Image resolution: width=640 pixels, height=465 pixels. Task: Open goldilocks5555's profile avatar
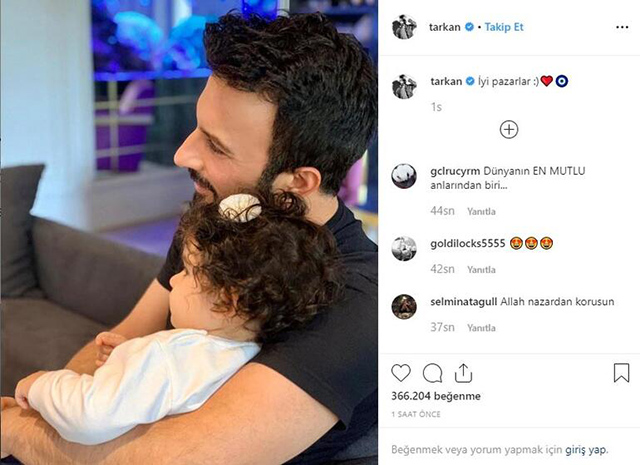pos(404,248)
